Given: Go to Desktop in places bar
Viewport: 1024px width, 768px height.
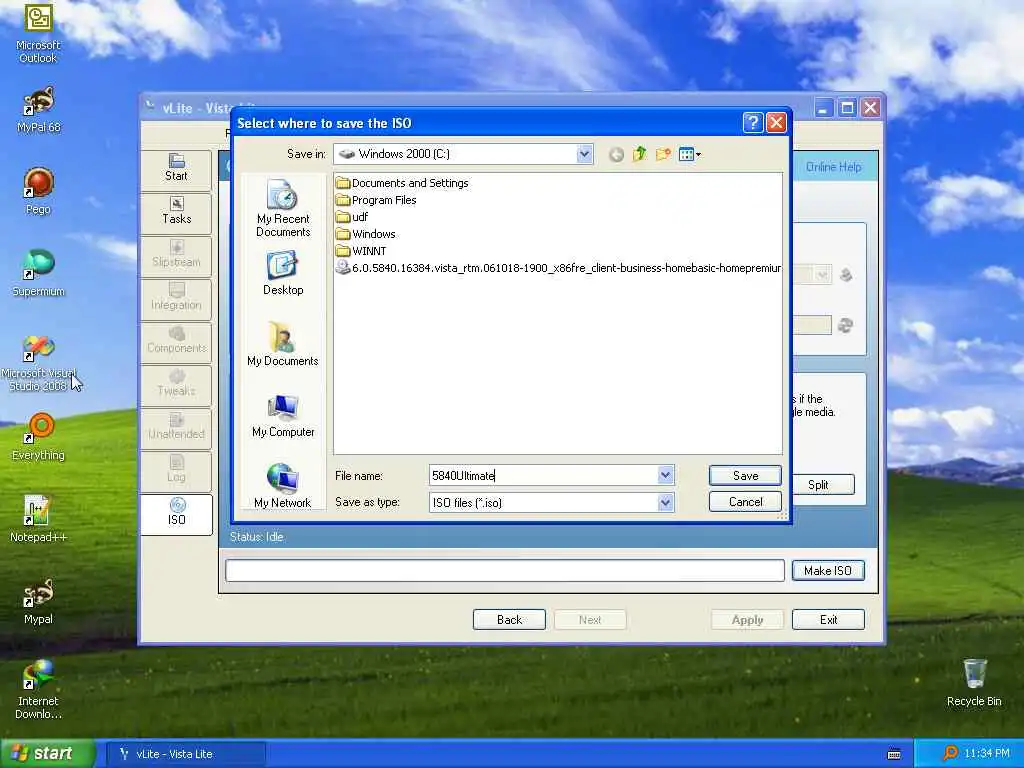Looking at the screenshot, I should [x=283, y=274].
